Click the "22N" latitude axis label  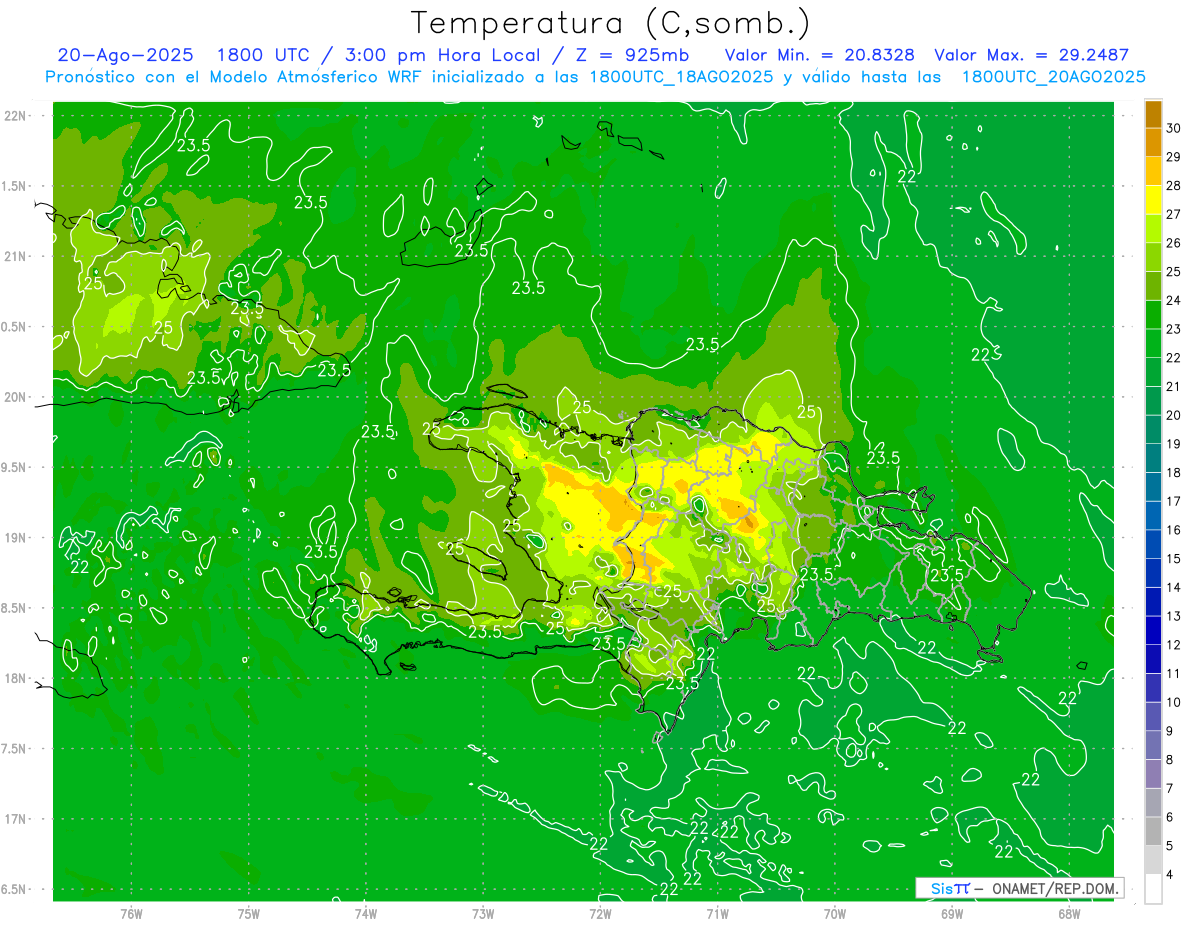pyautogui.click(x=17, y=115)
